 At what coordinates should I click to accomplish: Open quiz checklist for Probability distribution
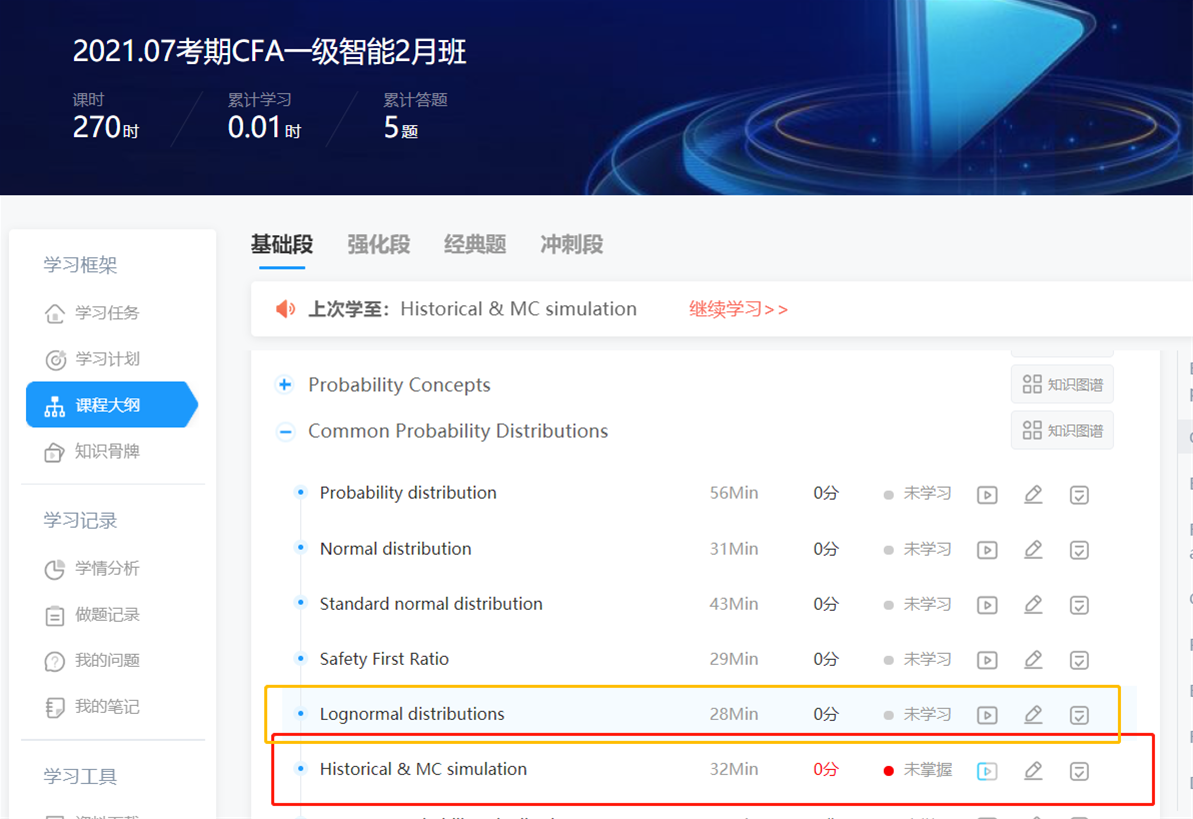1079,495
